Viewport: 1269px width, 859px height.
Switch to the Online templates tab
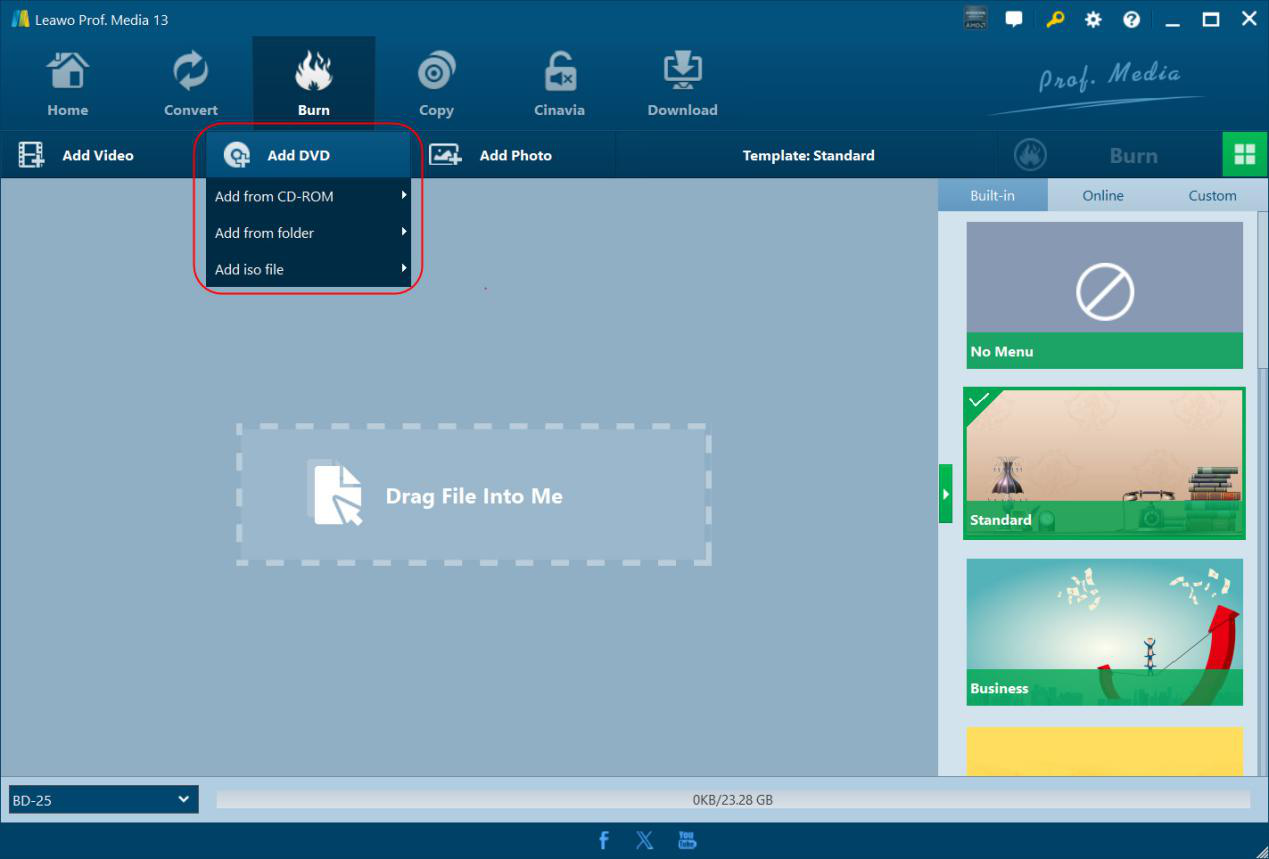click(1102, 195)
